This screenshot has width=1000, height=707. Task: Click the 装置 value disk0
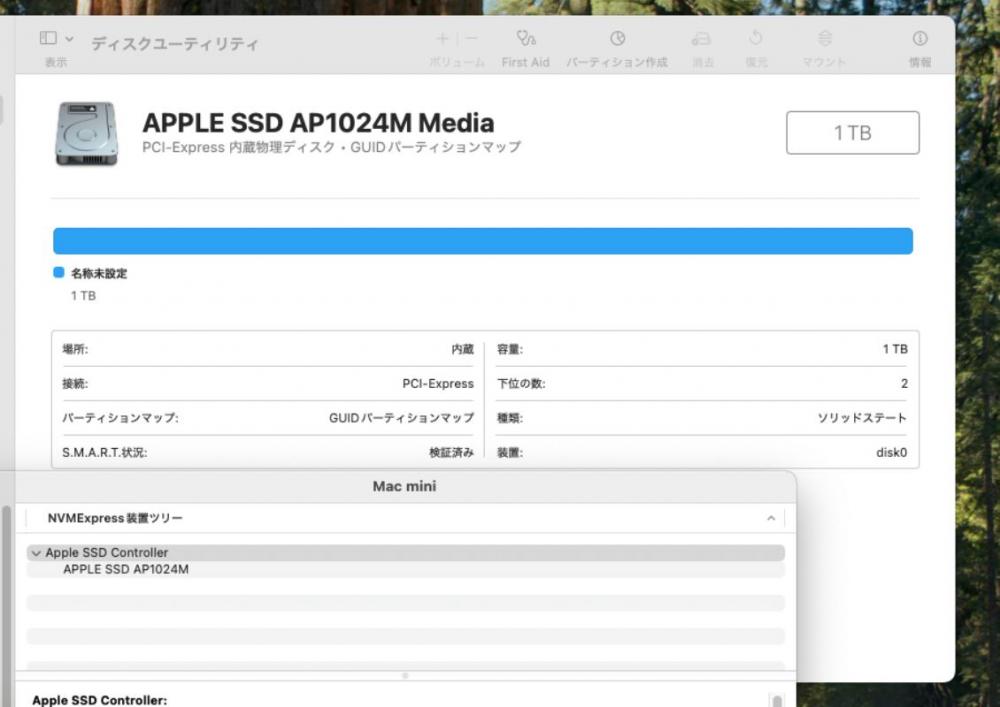(892, 453)
